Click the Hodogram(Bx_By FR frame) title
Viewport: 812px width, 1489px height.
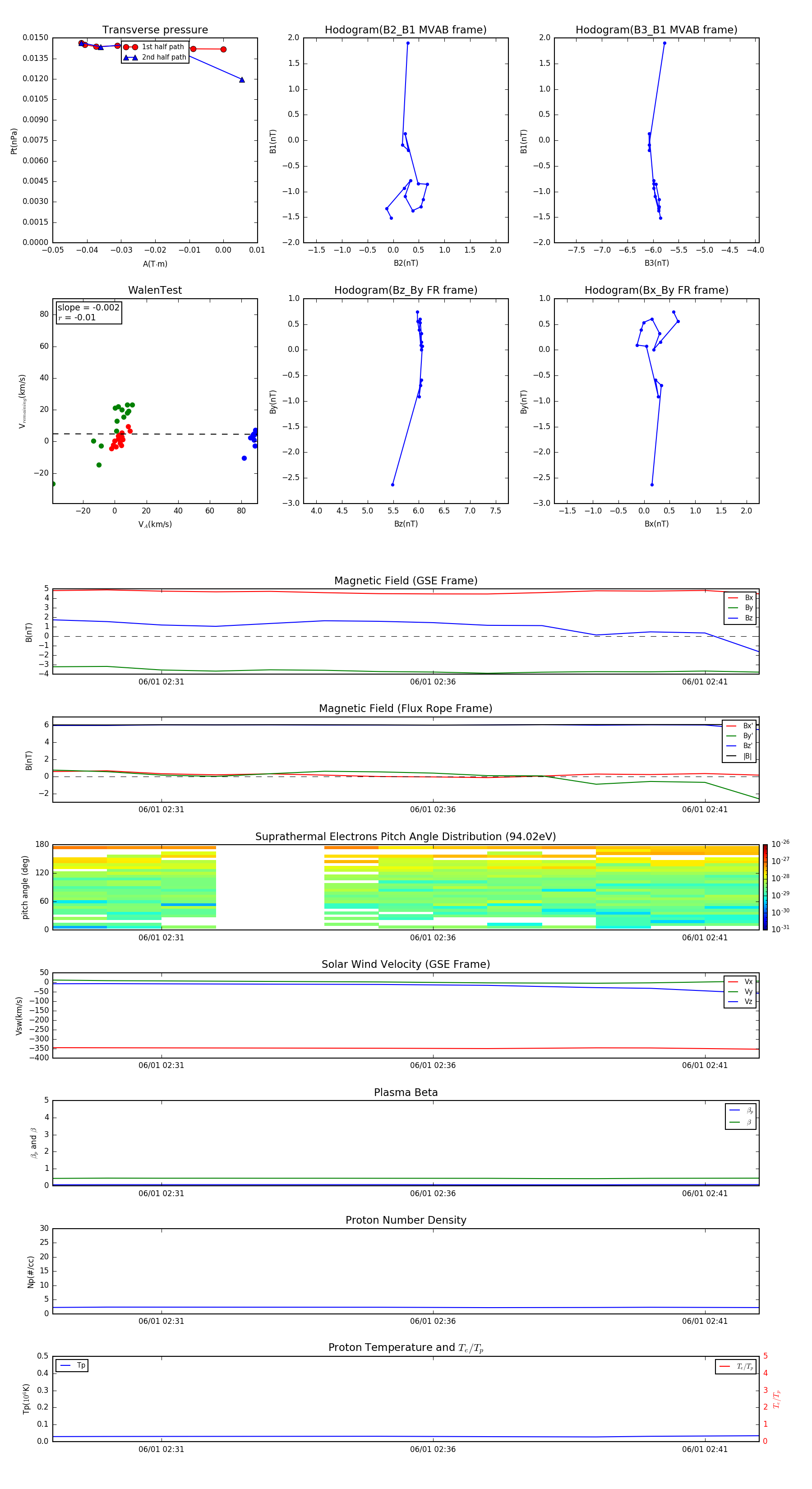656,290
